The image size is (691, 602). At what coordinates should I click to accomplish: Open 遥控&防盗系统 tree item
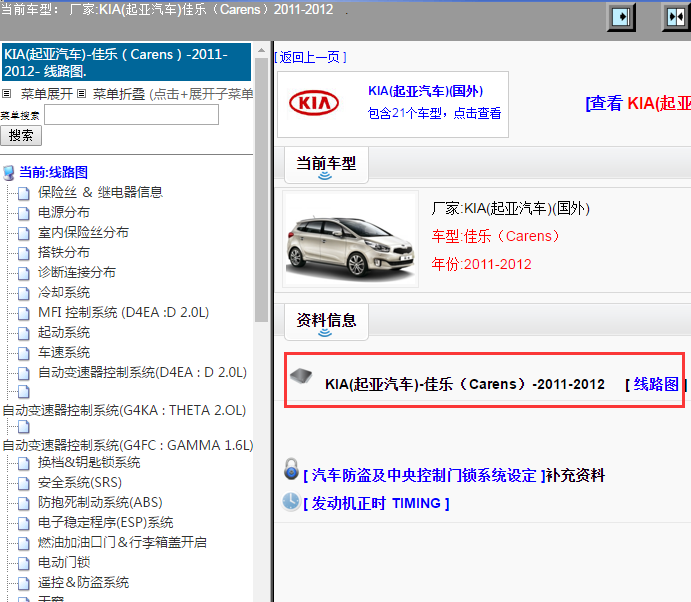point(83,583)
